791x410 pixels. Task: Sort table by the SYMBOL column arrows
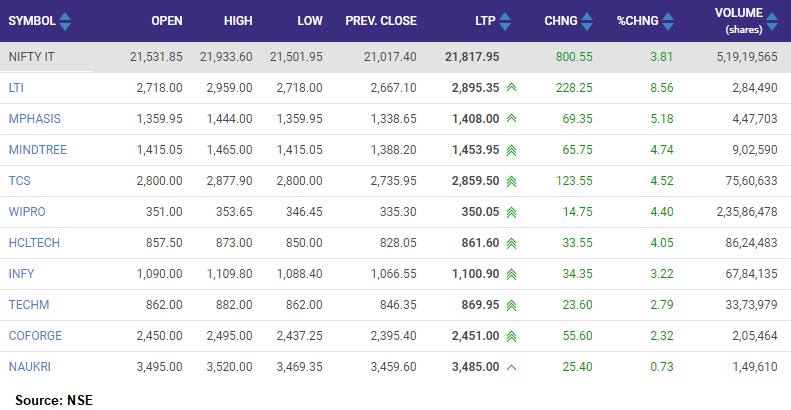[x=66, y=21]
